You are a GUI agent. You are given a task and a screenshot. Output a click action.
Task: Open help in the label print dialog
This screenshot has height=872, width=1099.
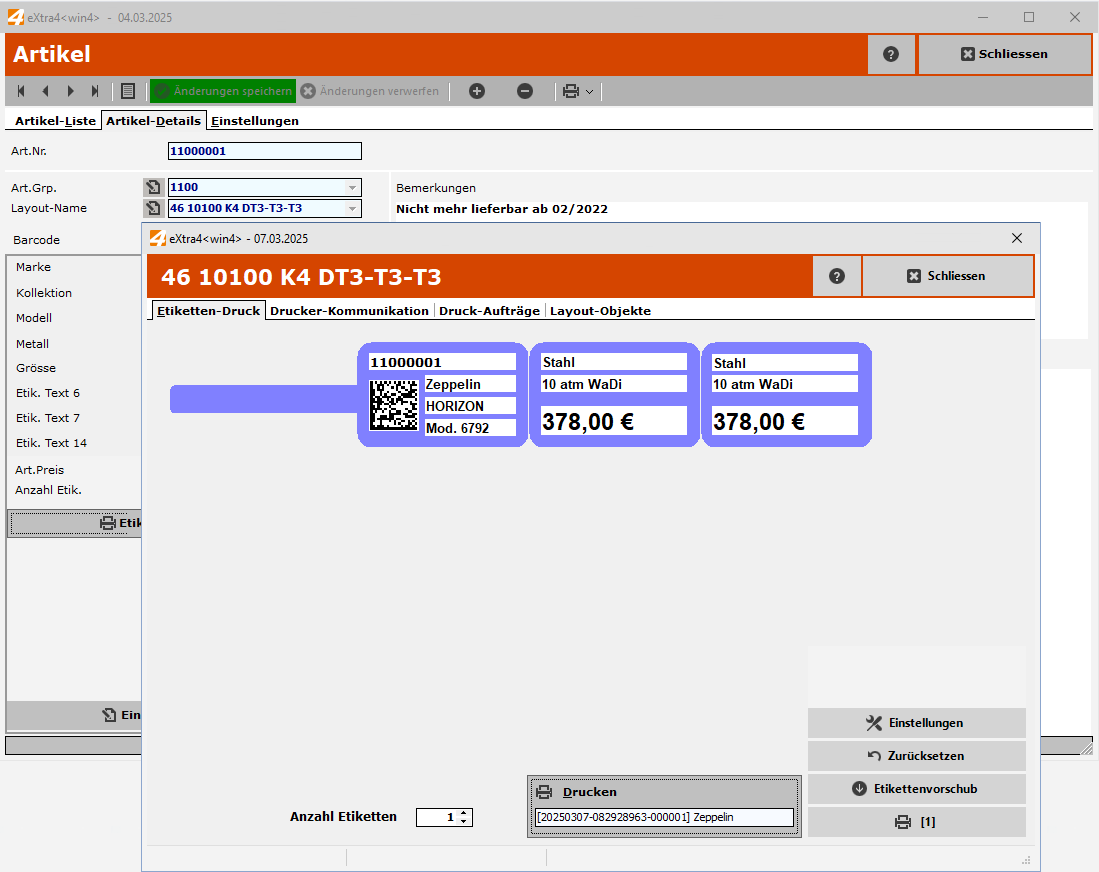837,276
